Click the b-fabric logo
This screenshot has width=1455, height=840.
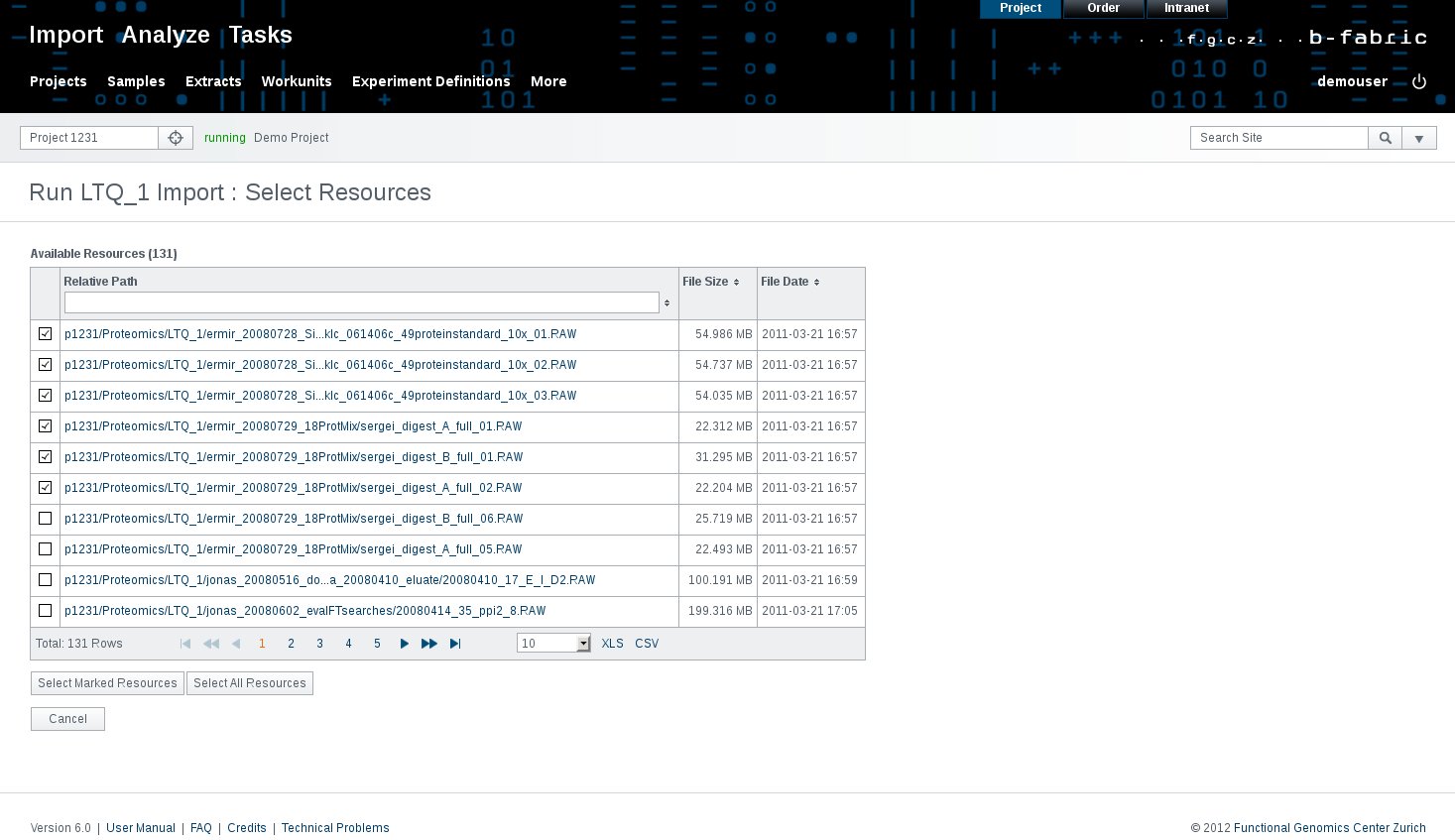pyautogui.click(x=1368, y=38)
